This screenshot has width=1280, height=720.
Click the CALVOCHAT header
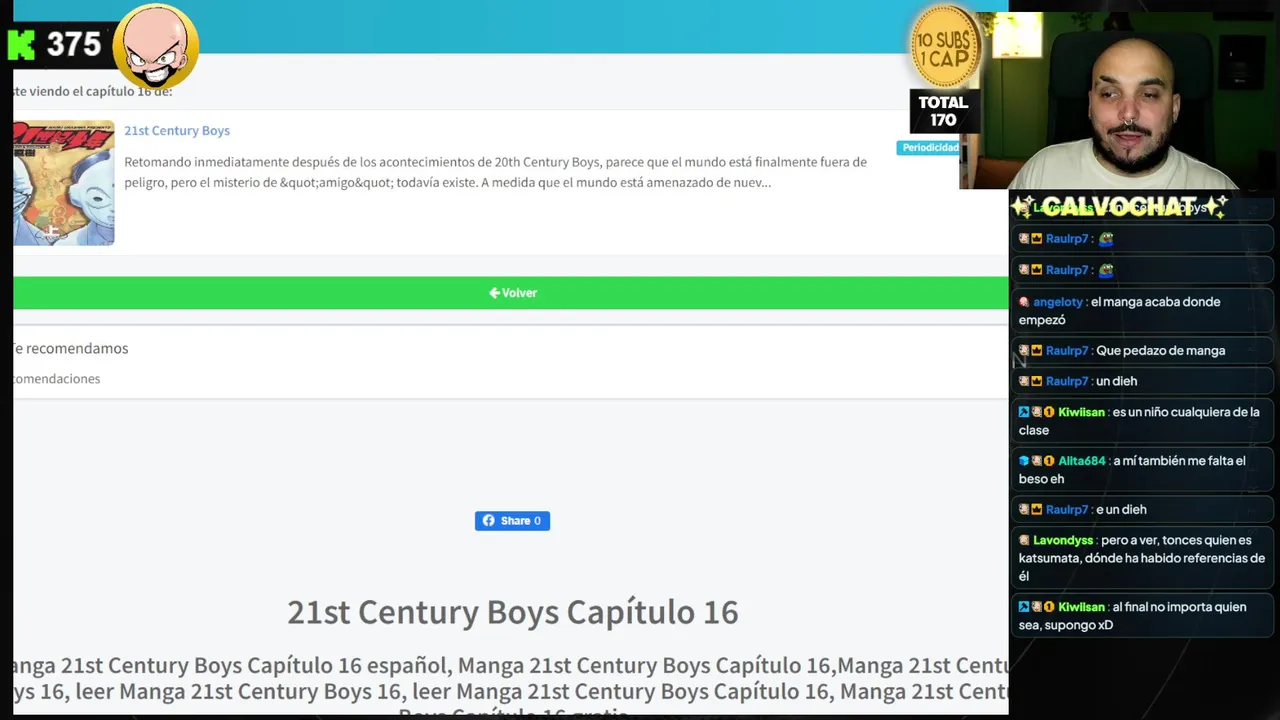pos(1118,207)
